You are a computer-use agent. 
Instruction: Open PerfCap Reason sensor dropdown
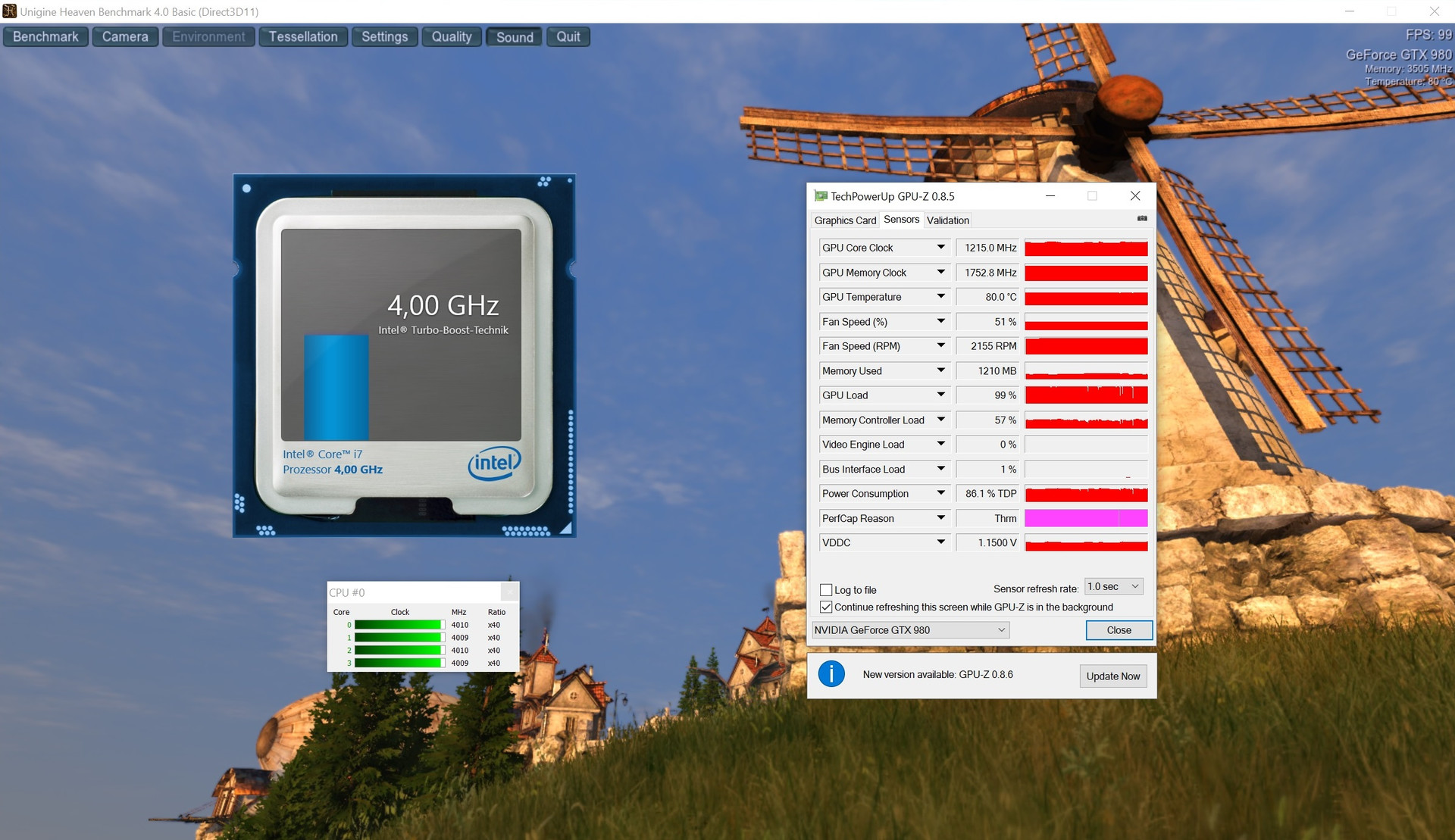point(940,518)
